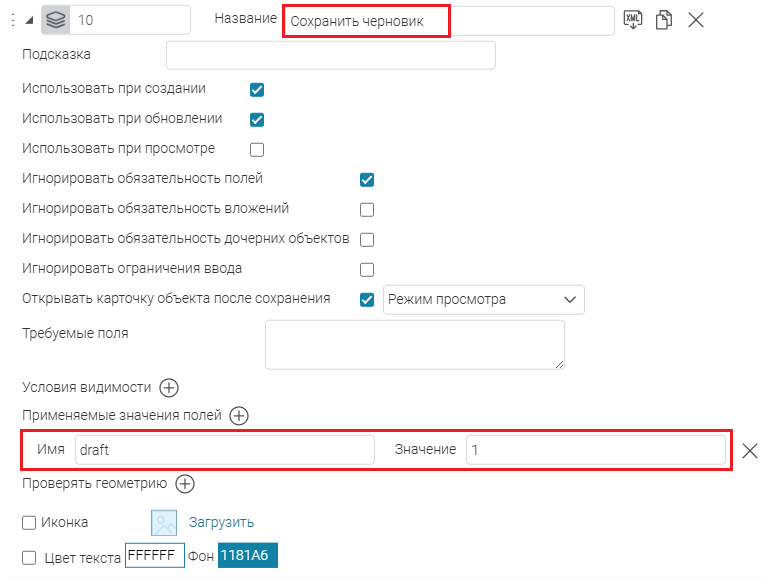Click the X icon beside the name field

point(697,20)
